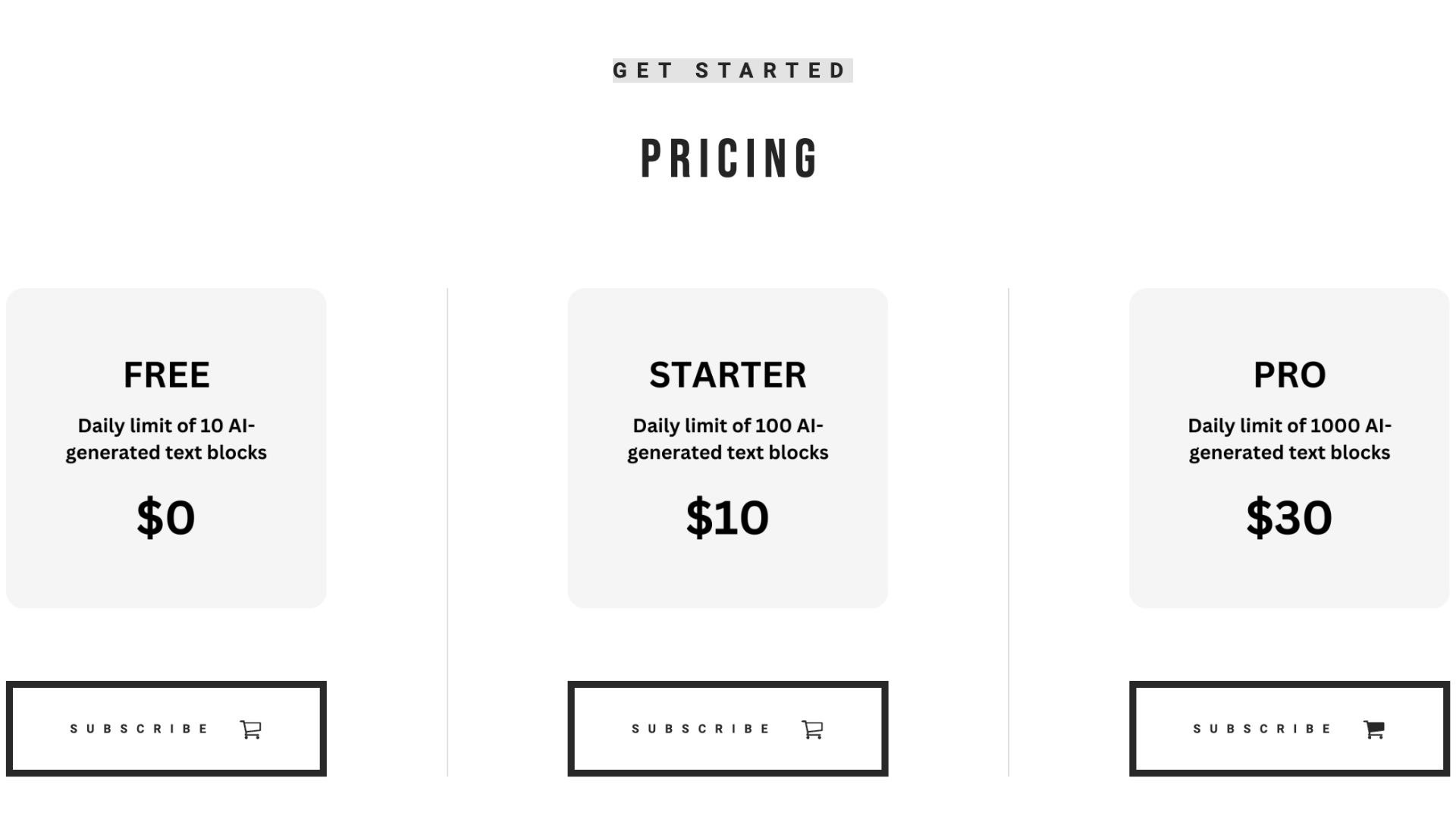Select the PRO plan title
The height and width of the screenshot is (819, 1456).
(1289, 375)
